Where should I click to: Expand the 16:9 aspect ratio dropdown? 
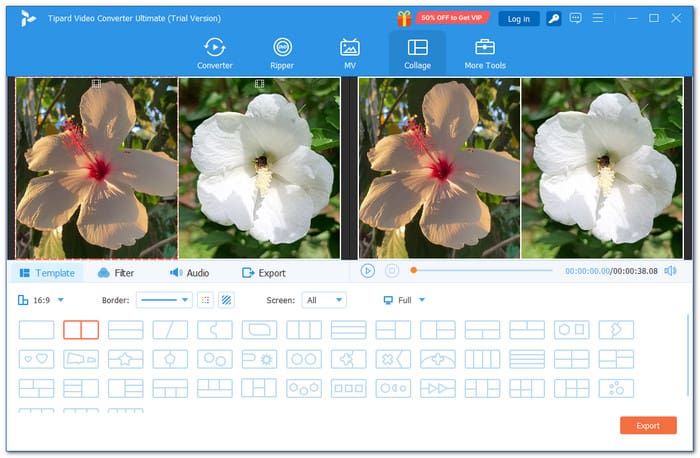click(x=42, y=300)
